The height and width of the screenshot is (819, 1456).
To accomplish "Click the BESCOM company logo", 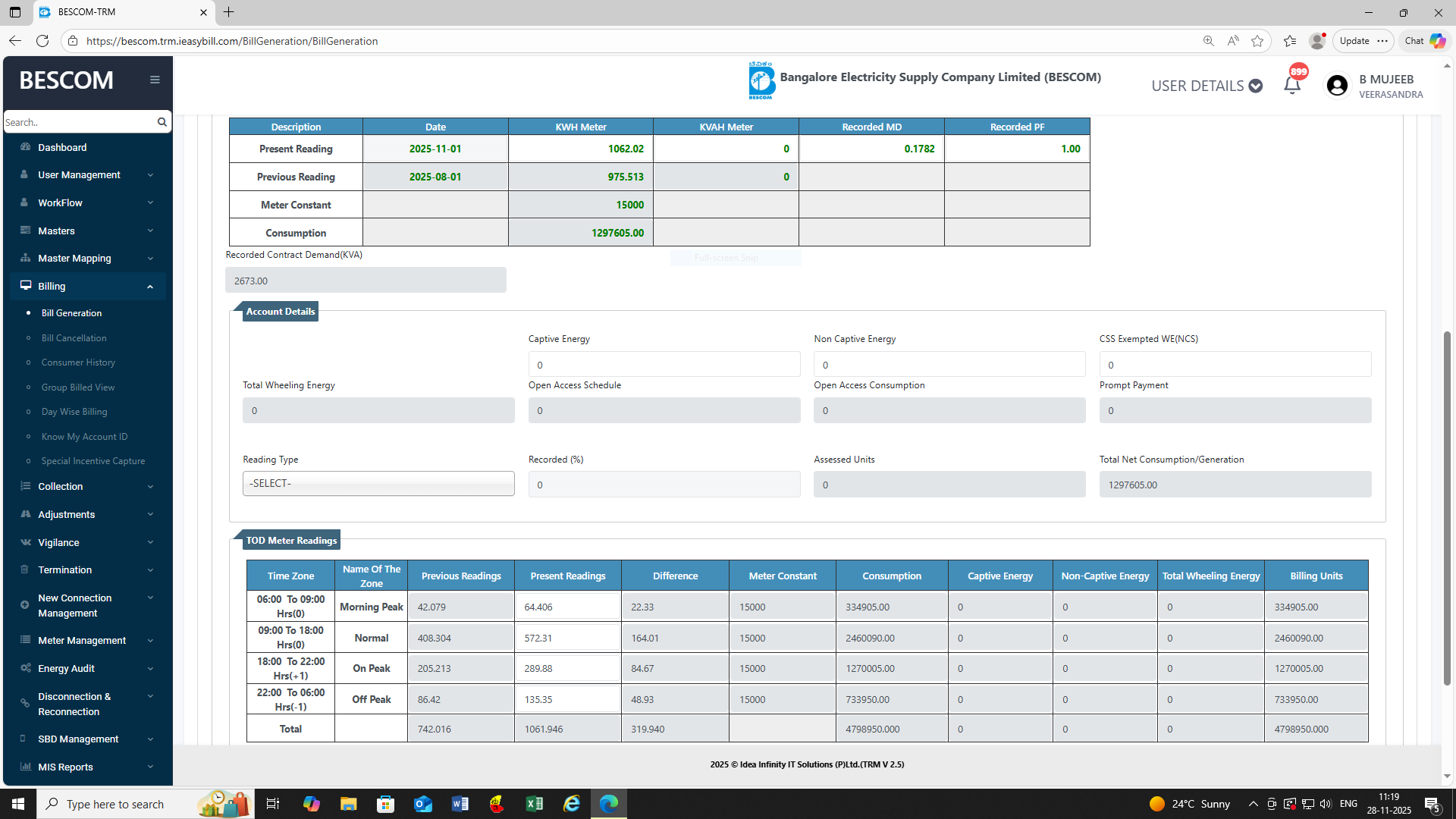I will [761, 80].
